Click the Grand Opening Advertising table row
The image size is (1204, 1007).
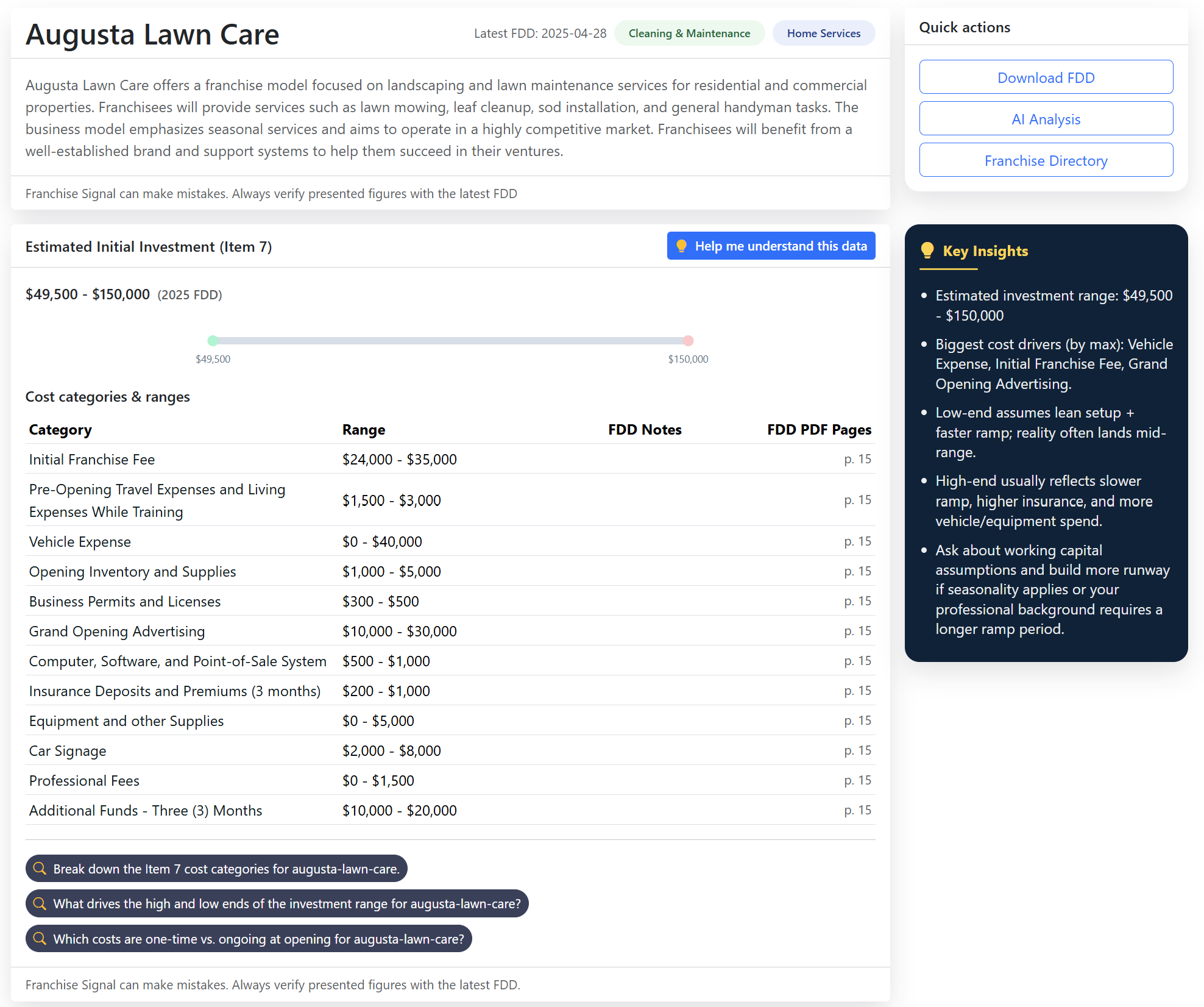(x=427, y=631)
